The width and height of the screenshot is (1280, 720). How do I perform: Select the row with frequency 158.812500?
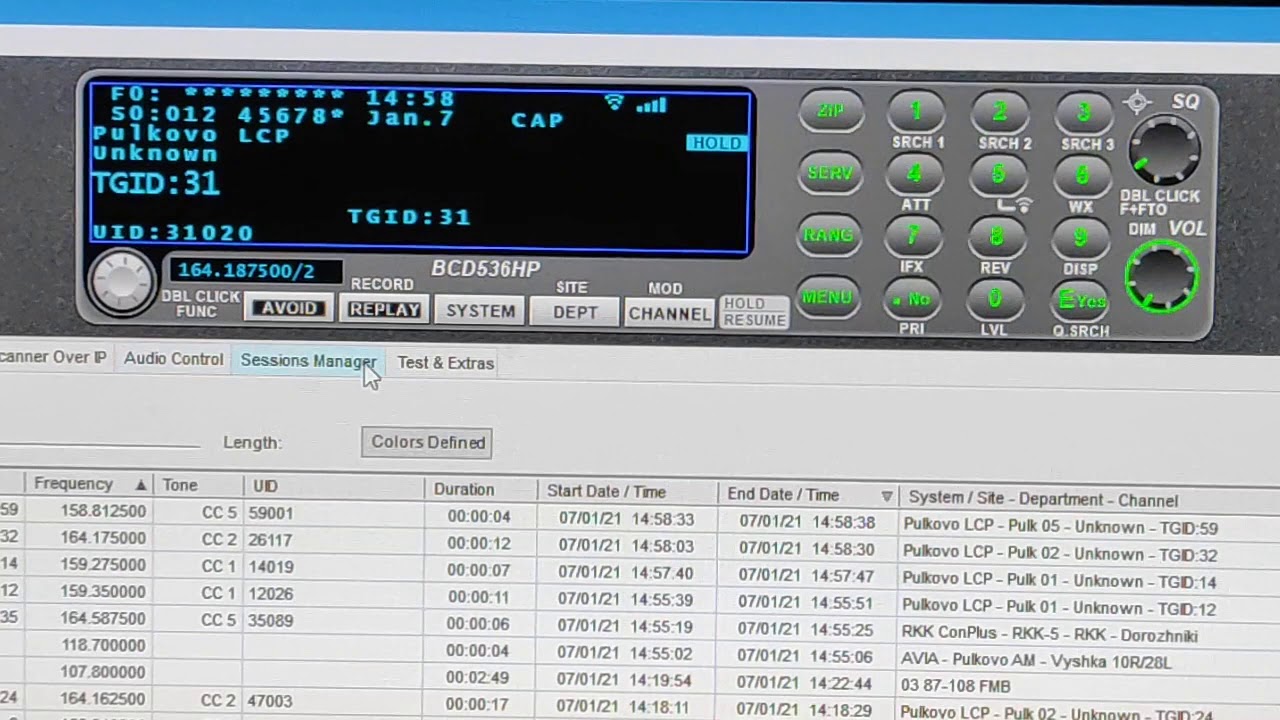640,517
